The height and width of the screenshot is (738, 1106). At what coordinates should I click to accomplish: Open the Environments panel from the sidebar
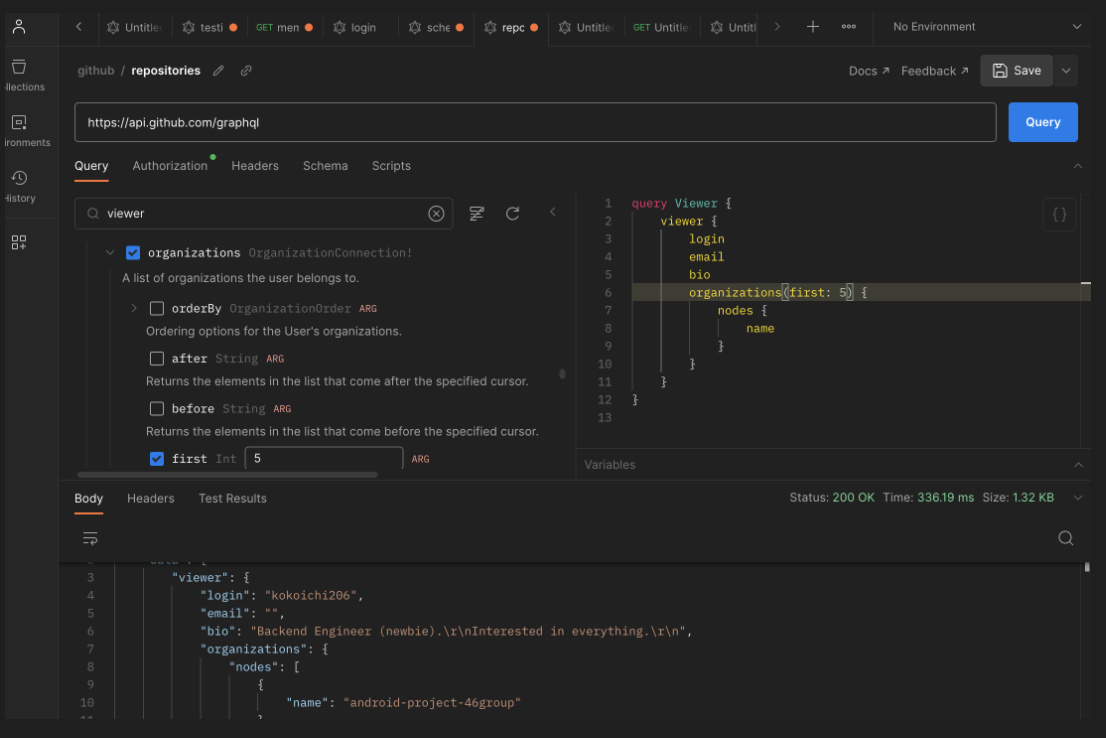coord(20,122)
